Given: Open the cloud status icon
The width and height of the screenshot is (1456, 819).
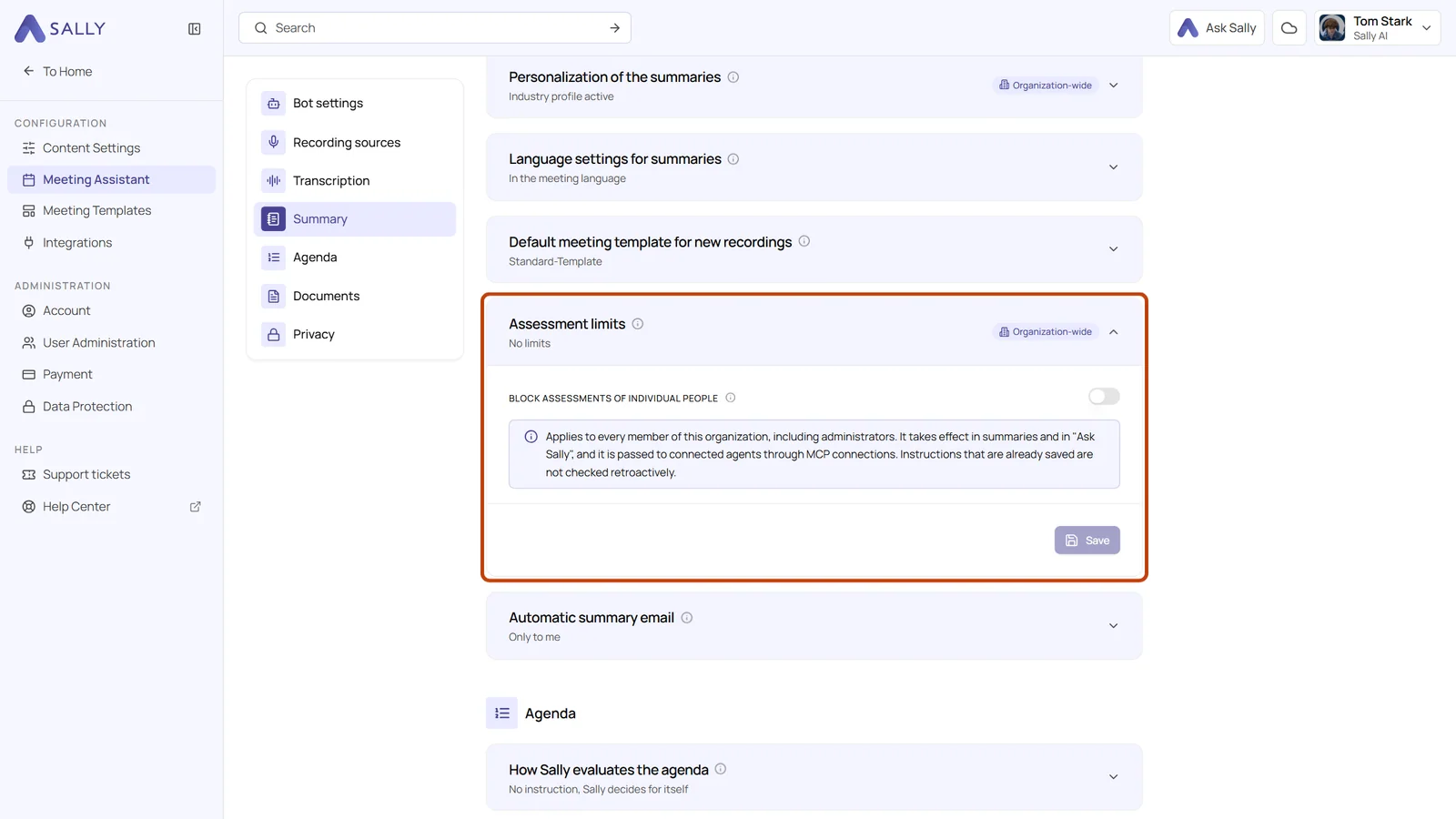Looking at the screenshot, I should (1289, 28).
